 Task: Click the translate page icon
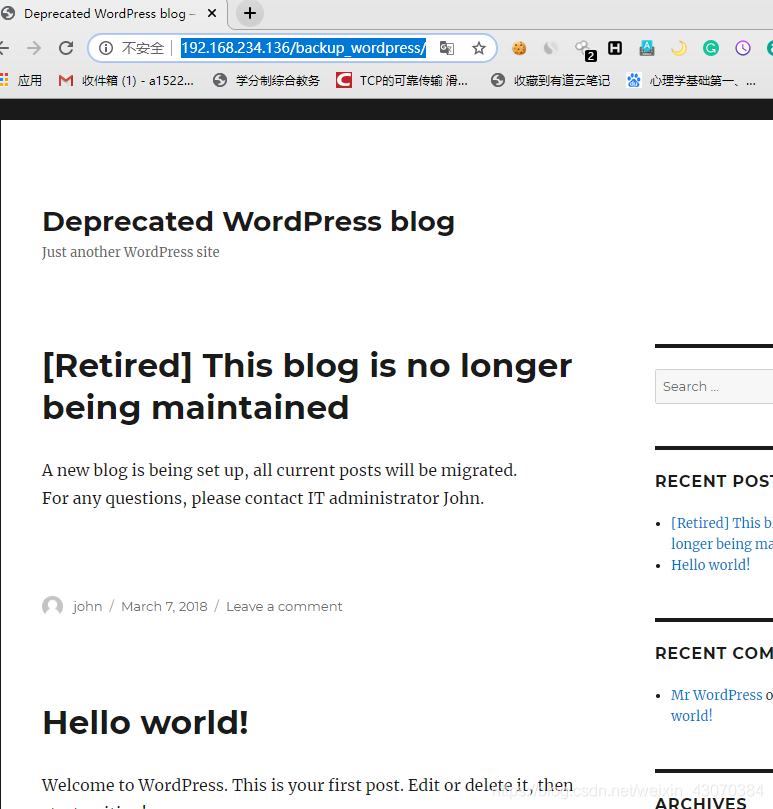[x=447, y=48]
